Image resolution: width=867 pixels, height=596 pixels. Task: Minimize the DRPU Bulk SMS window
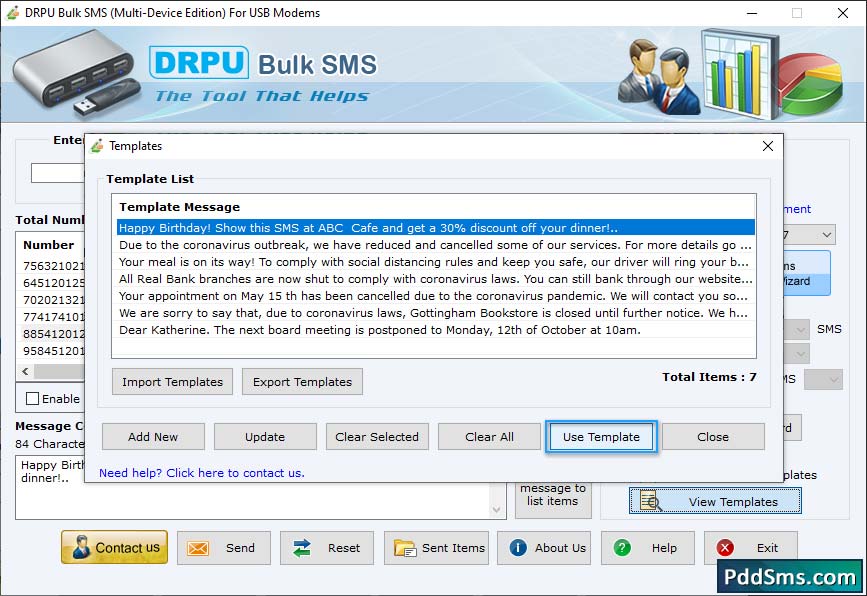click(x=752, y=13)
